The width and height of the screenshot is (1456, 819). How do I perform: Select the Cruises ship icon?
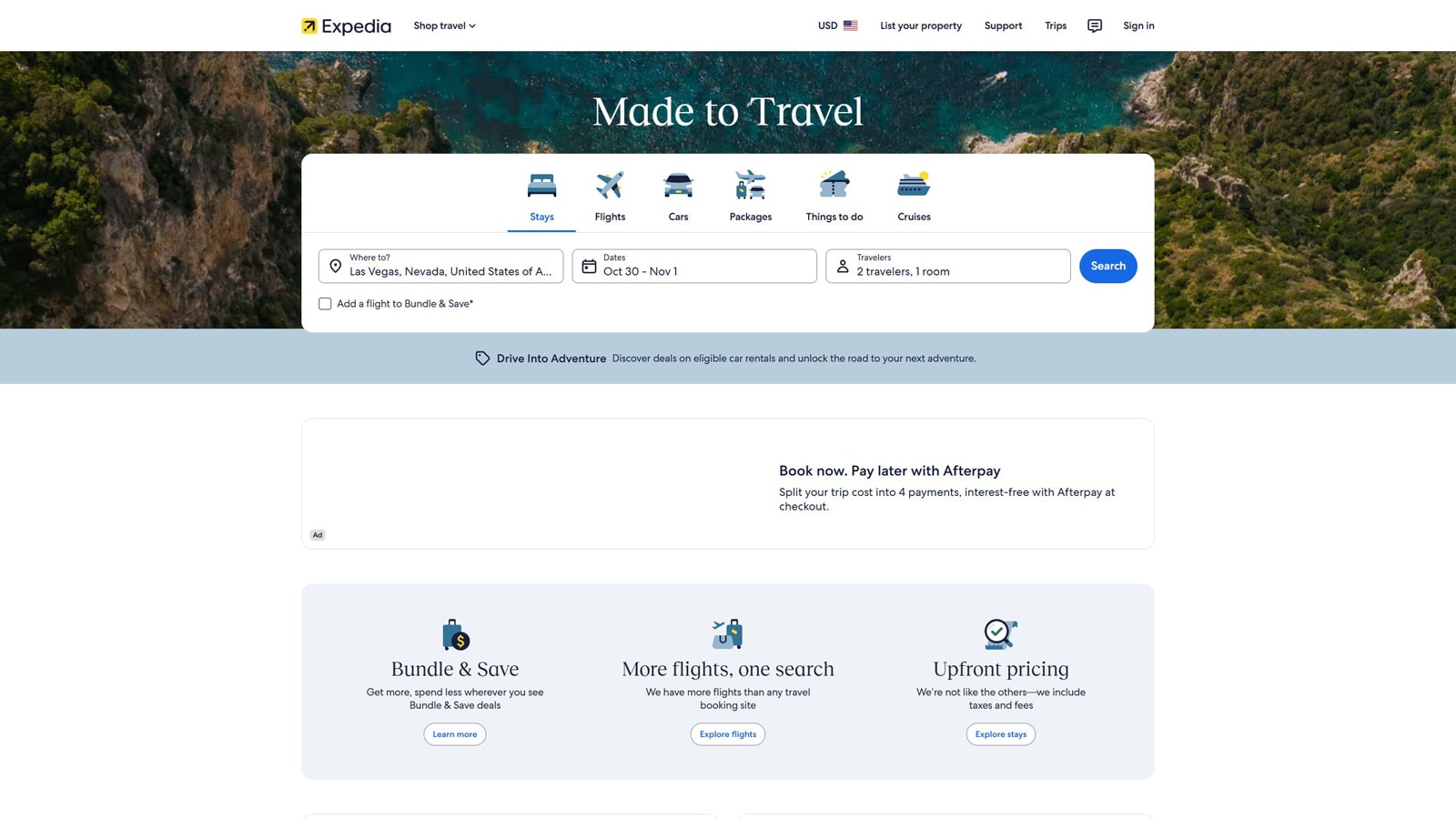[x=914, y=184]
